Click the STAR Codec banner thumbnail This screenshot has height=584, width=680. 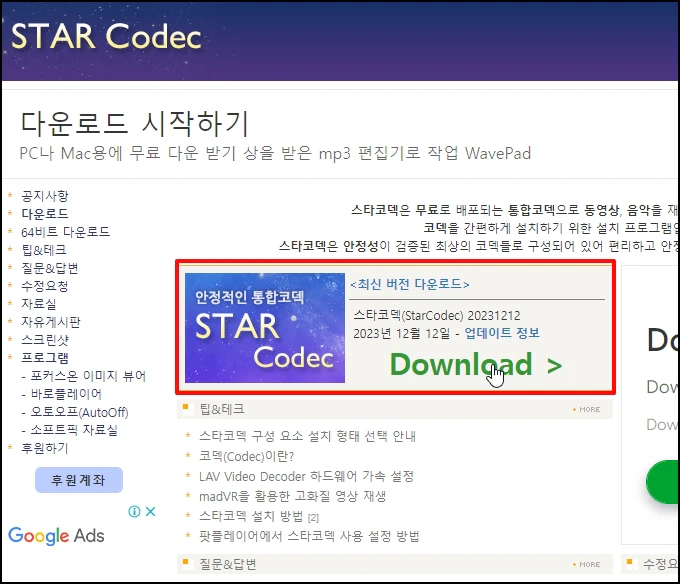pos(265,328)
